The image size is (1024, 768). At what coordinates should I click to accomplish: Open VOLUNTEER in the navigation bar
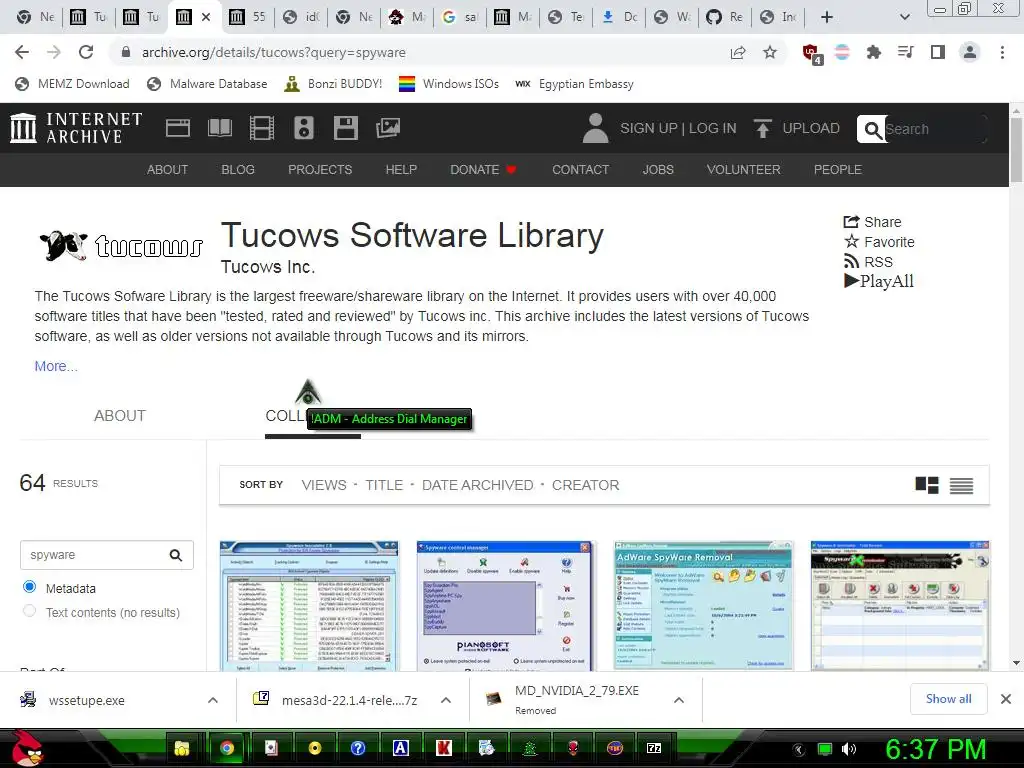(743, 170)
